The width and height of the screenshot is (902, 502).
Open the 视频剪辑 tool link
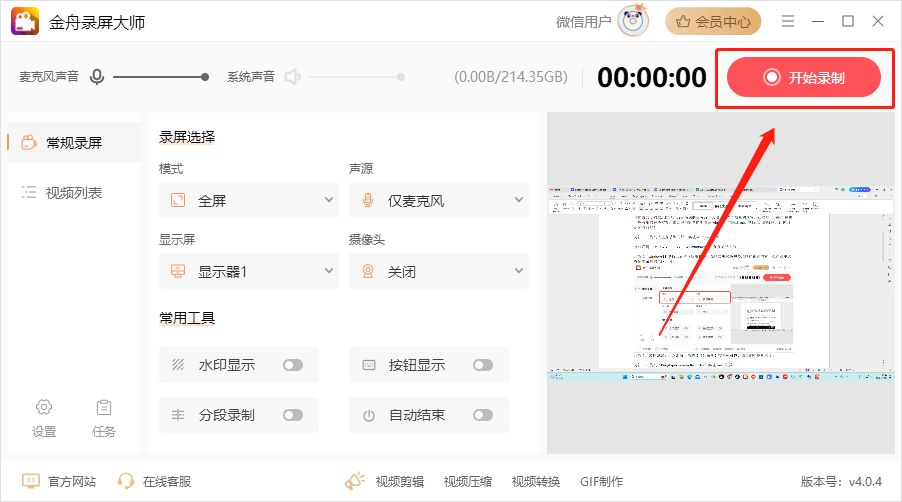(400, 481)
